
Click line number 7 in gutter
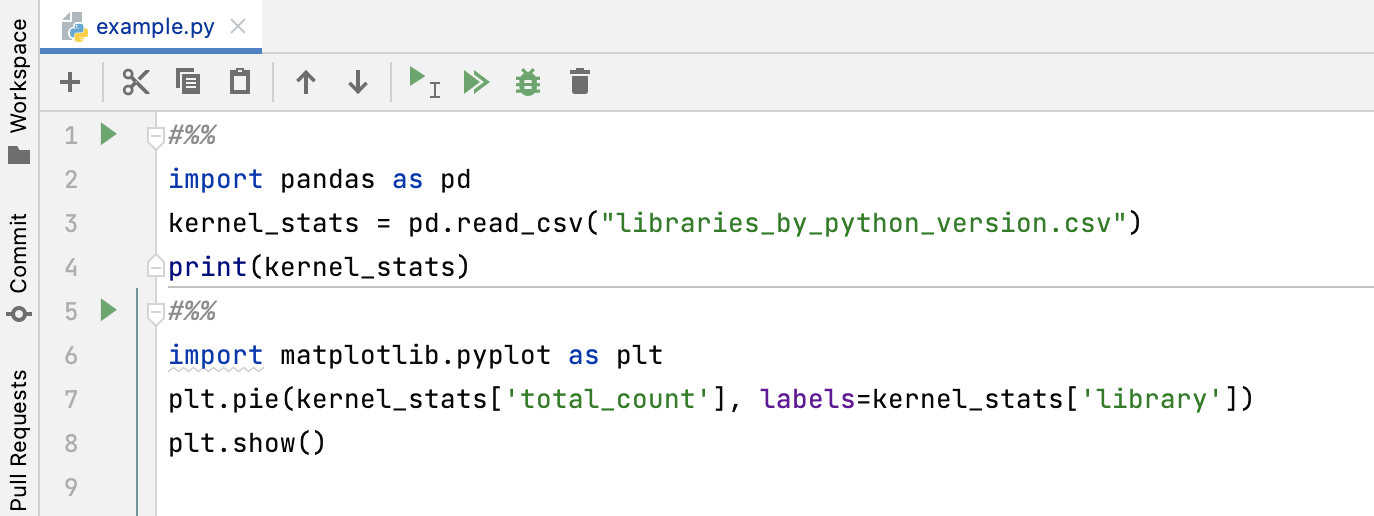pyautogui.click(x=70, y=400)
